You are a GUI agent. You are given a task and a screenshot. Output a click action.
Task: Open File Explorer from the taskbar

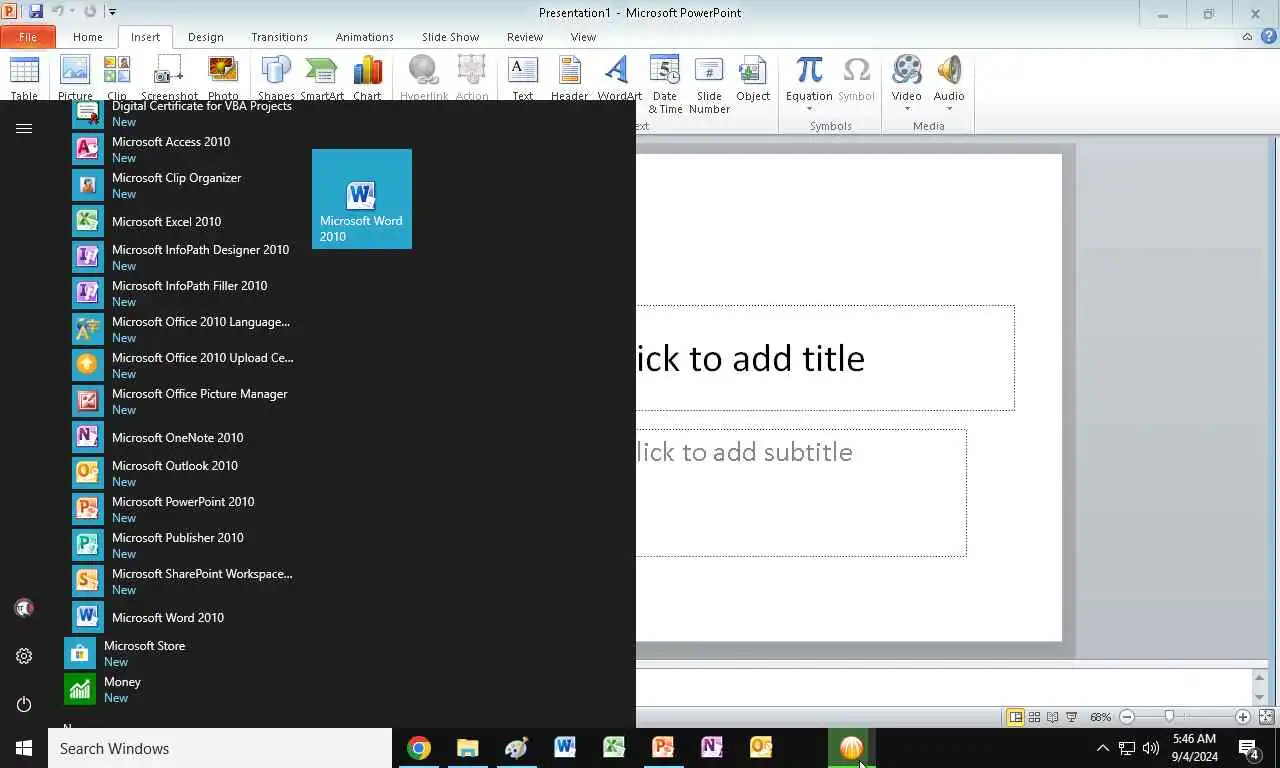(468, 748)
